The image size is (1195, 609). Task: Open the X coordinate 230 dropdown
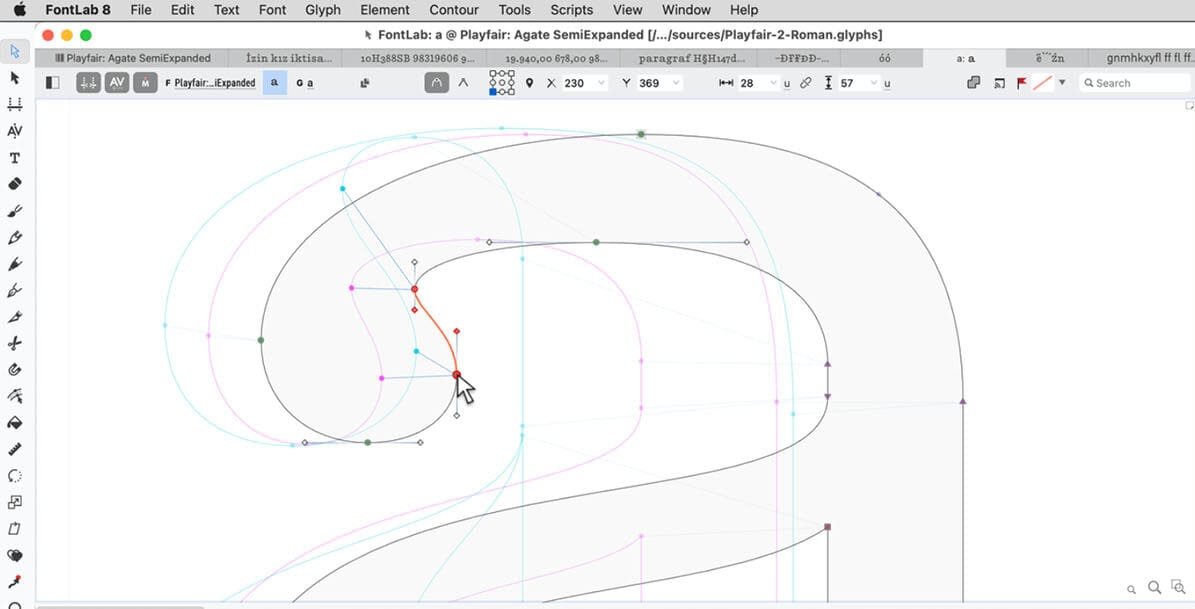coord(600,83)
